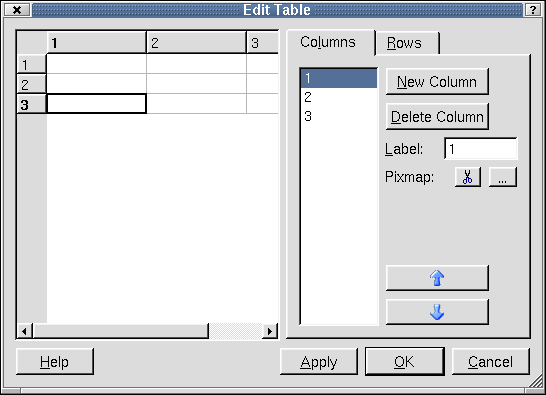
Task: Open pixmap chooser with ellipsis button
Action: 502,177
